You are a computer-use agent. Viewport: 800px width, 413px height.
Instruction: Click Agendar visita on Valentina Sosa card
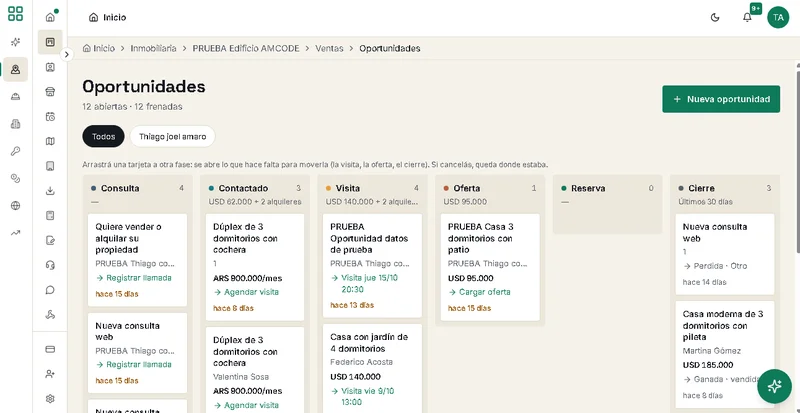pos(246,405)
